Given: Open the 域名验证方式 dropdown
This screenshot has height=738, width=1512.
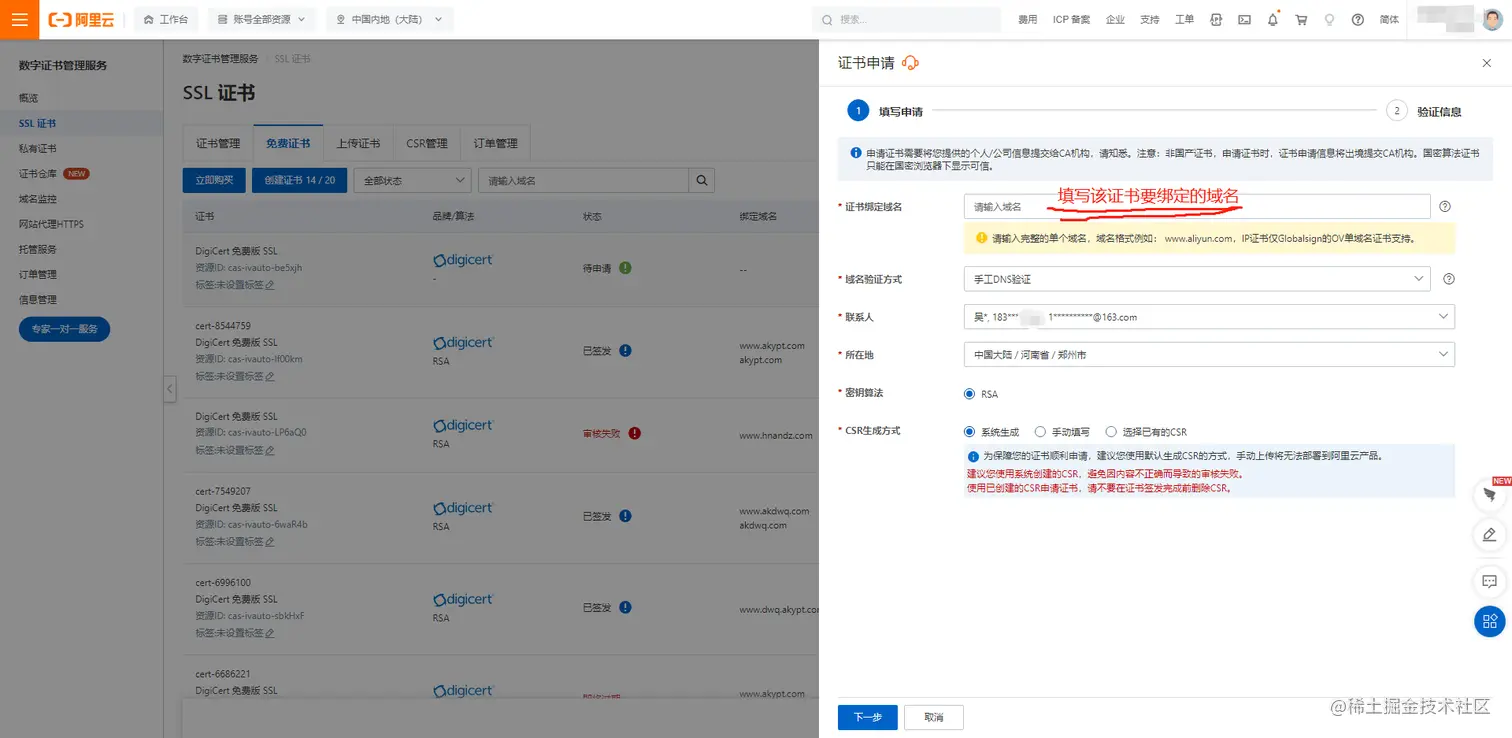Looking at the screenshot, I should click(1197, 279).
